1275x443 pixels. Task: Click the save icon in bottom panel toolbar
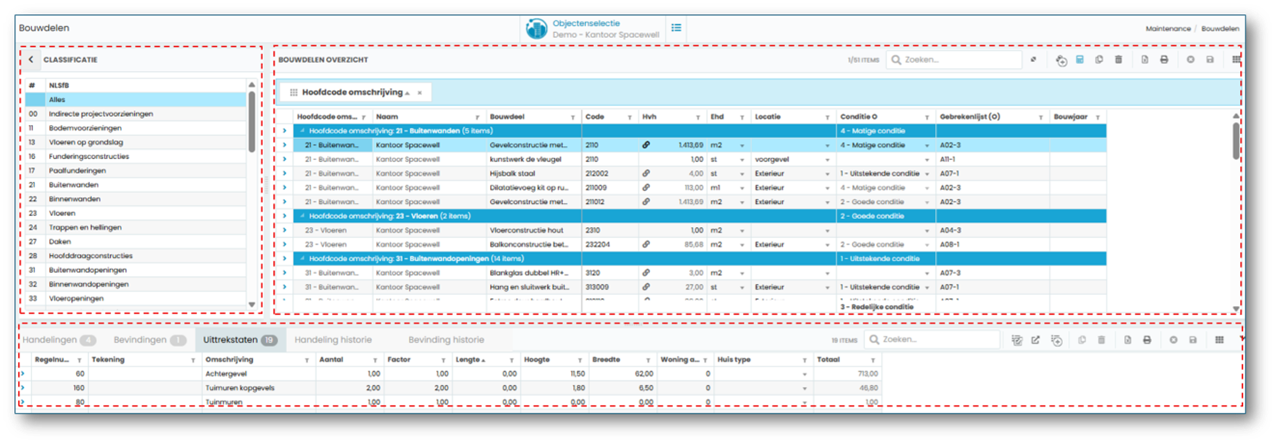(1193, 340)
